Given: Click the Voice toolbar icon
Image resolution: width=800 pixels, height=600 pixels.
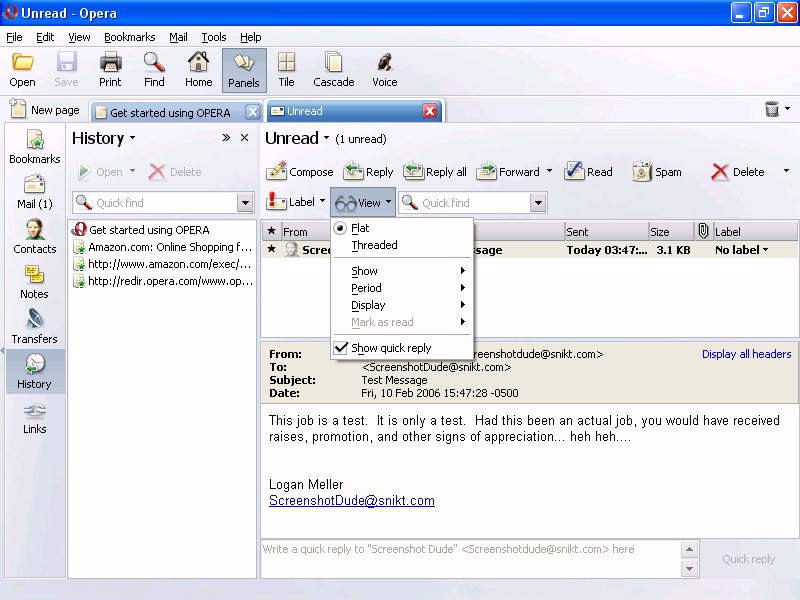Looking at the screenshot, I should pos(384,63).
